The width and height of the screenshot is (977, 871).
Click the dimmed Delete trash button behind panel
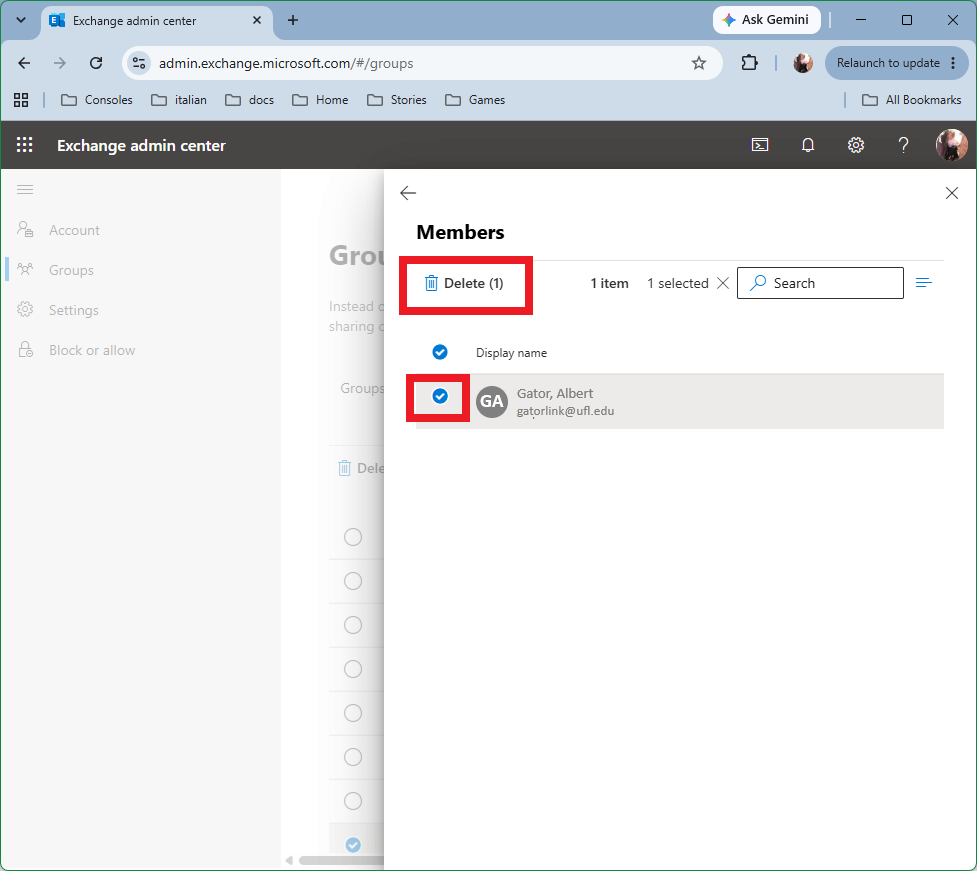coord(361,469)
